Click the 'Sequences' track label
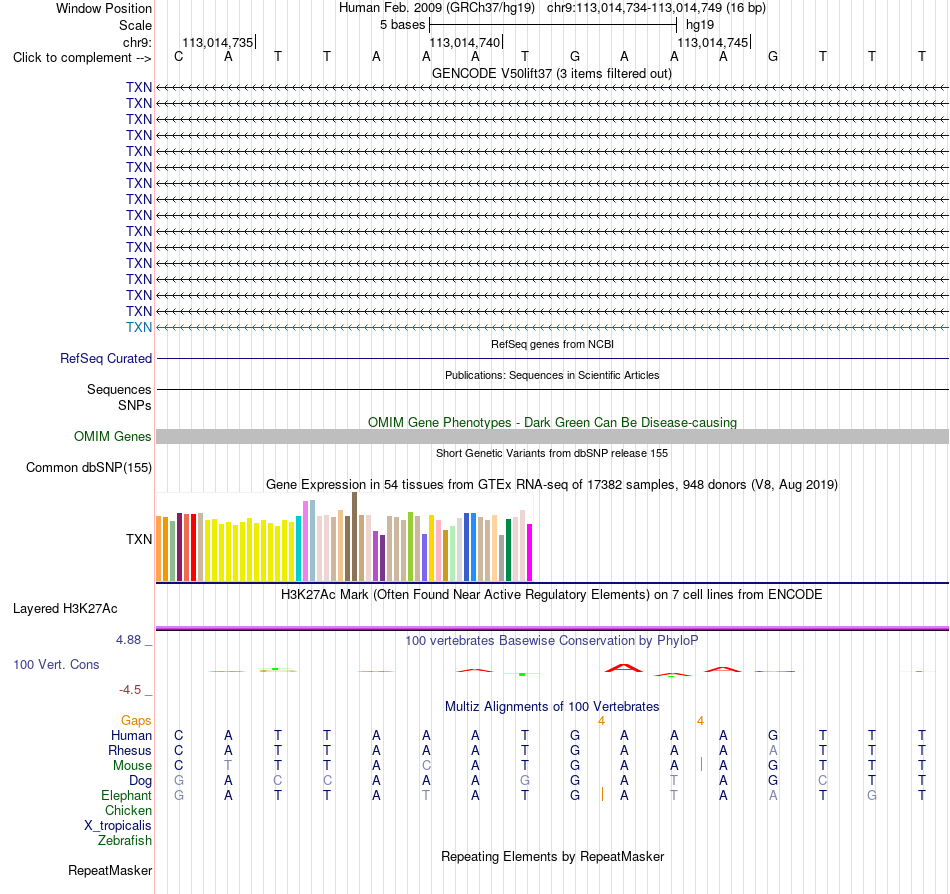Image resolution: width=950 pixels, height=894 pixels. (x=119, y=389)
